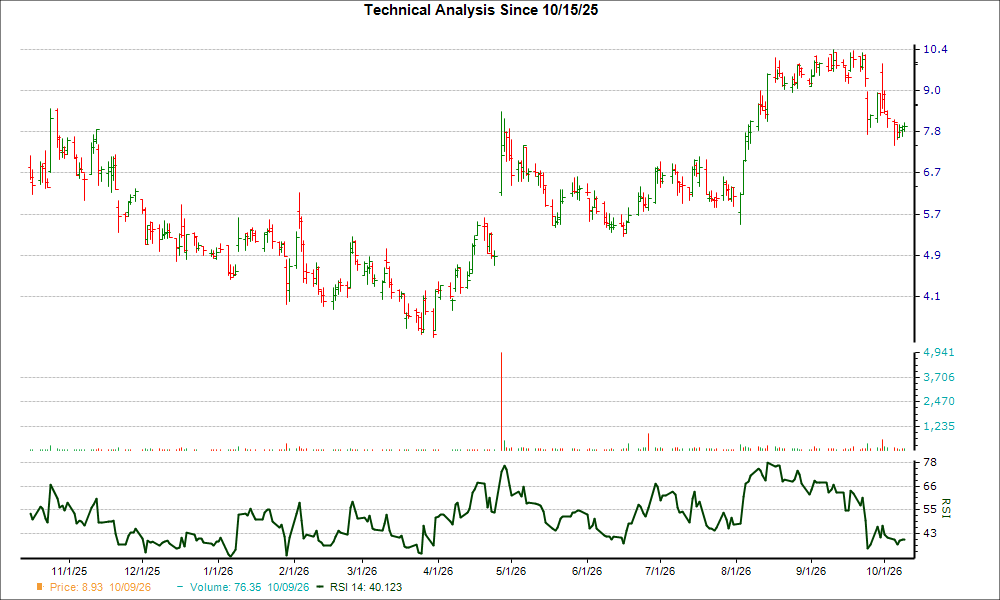This screenshot has width=1000, height=600.
Task: Click the 6/1/26 date label
Action: coord(586,571)
